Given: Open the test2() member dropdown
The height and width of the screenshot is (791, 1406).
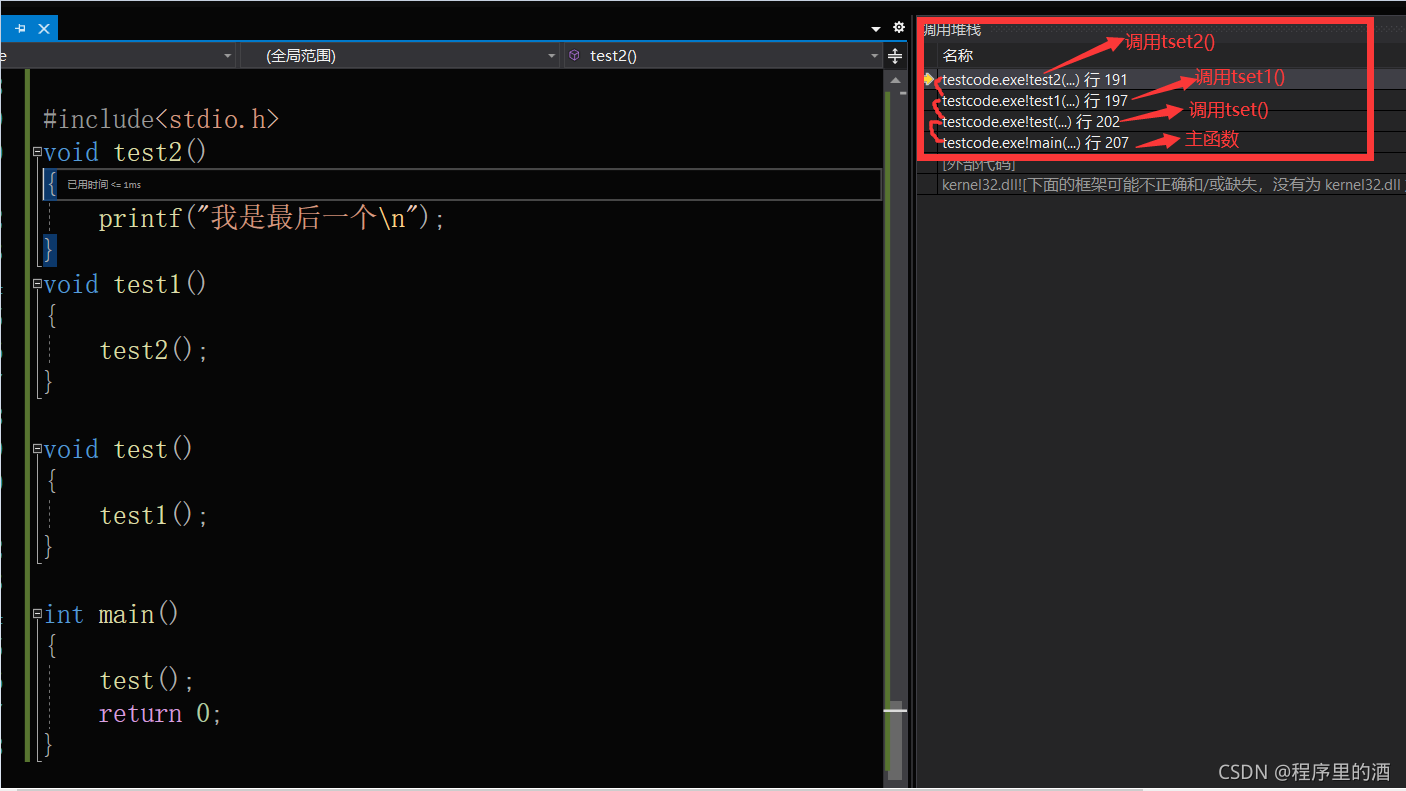Looking at the screenshot, I should pyautogui.click(x=723, y=56).
